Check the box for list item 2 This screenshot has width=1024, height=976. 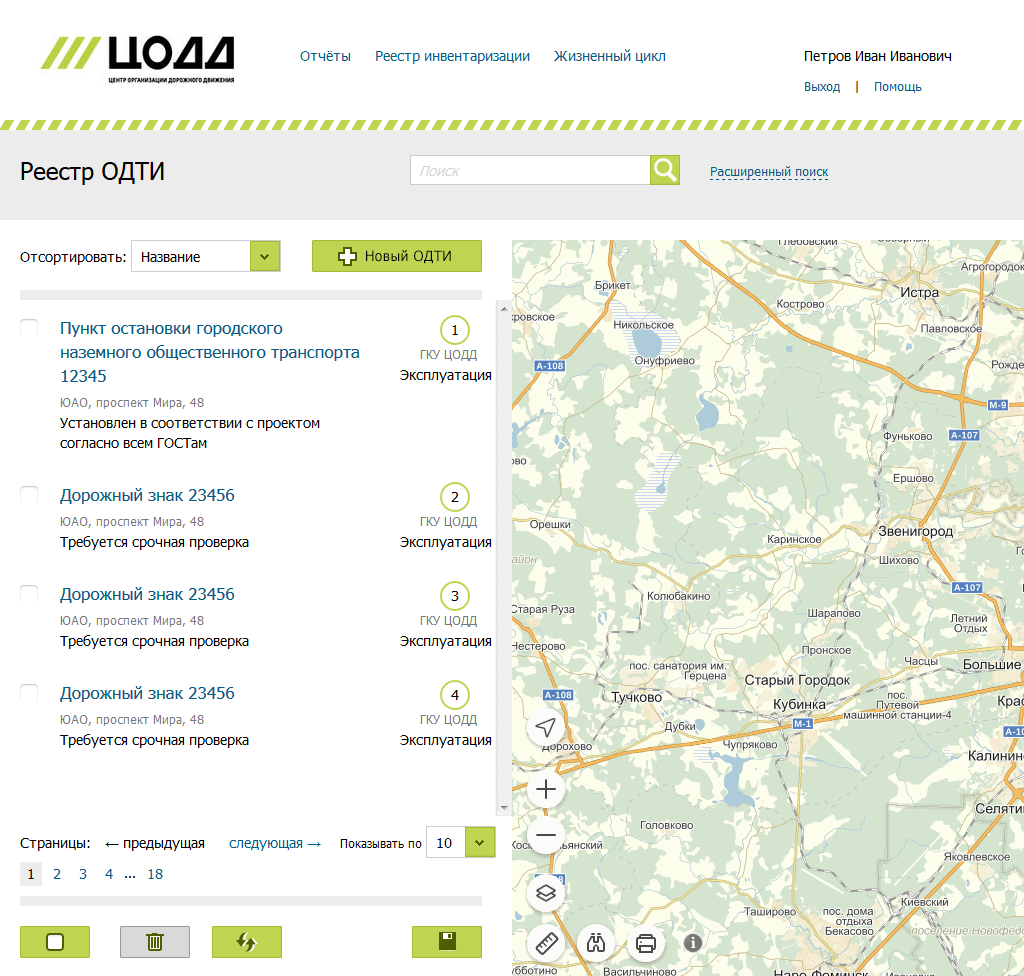30,495
